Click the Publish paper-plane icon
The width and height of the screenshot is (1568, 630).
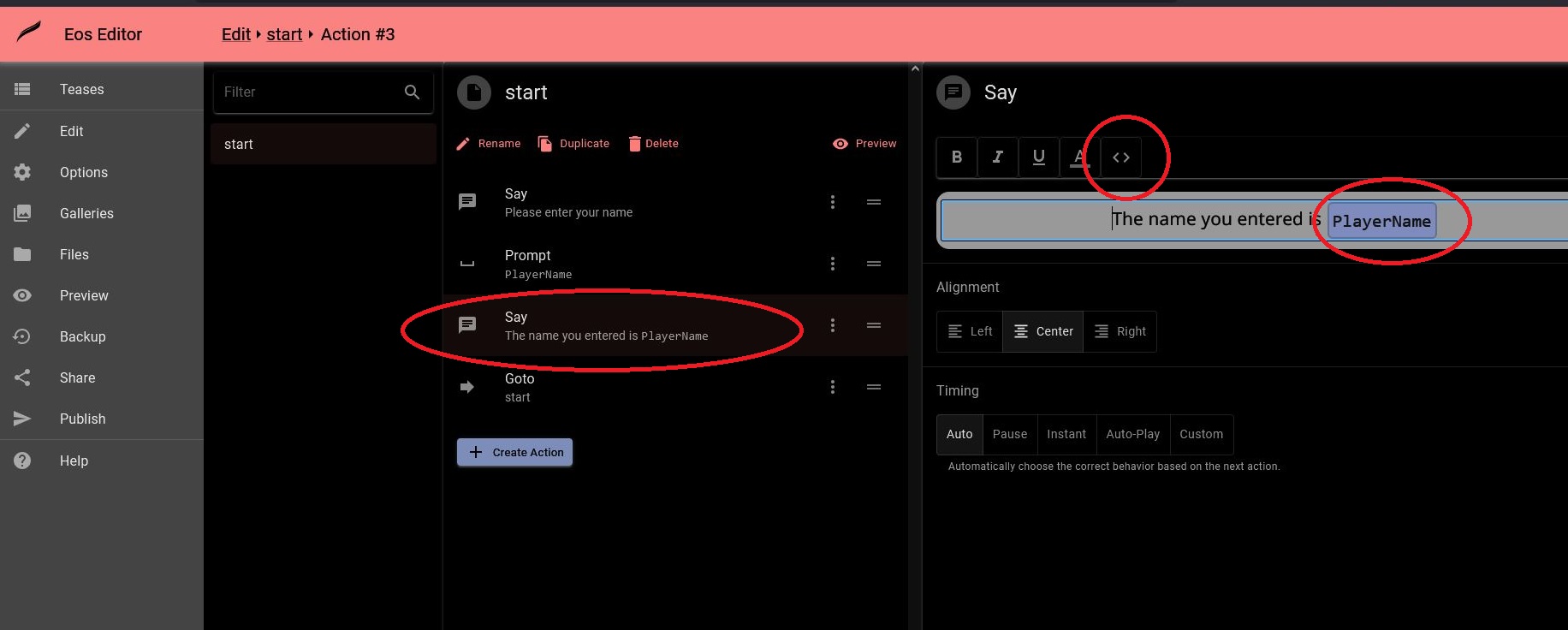pyautogui.click(x=22, y=419)
